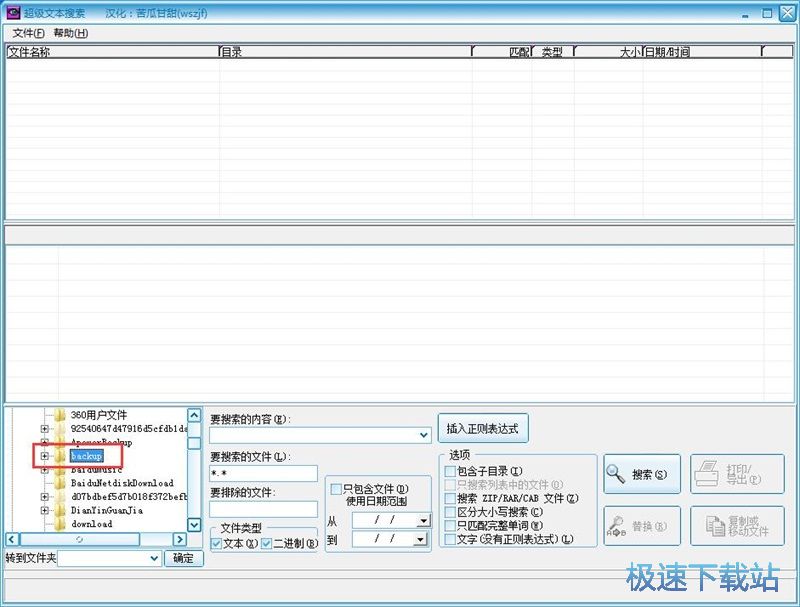Image resolution: width=800 pixels, height=607 pixels.
Task: Enable 只包含文件 date range checkbox
Action: (336, 489)
